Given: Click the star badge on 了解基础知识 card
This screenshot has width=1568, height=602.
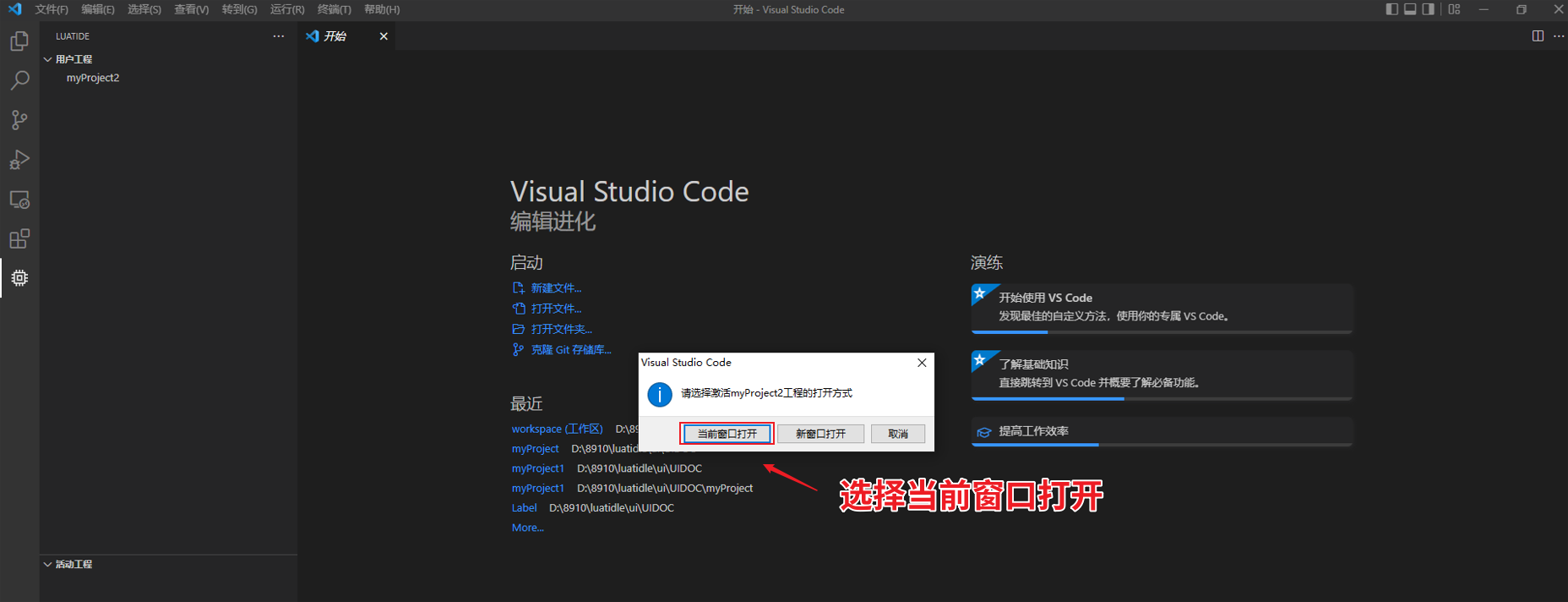Looking at the screenshot, I should (x=980, y=360).
